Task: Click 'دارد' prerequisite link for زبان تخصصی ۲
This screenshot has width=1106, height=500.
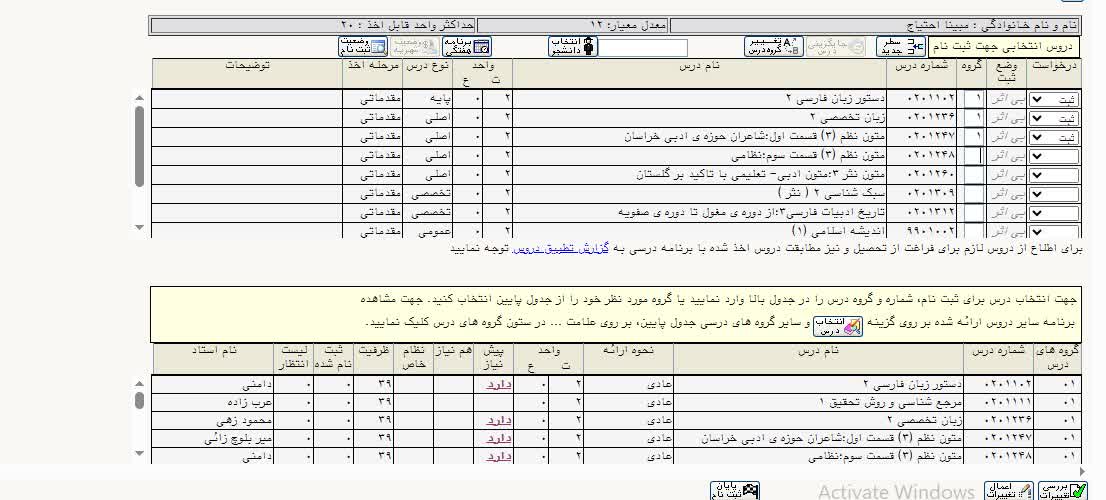Action: point(497,420)
